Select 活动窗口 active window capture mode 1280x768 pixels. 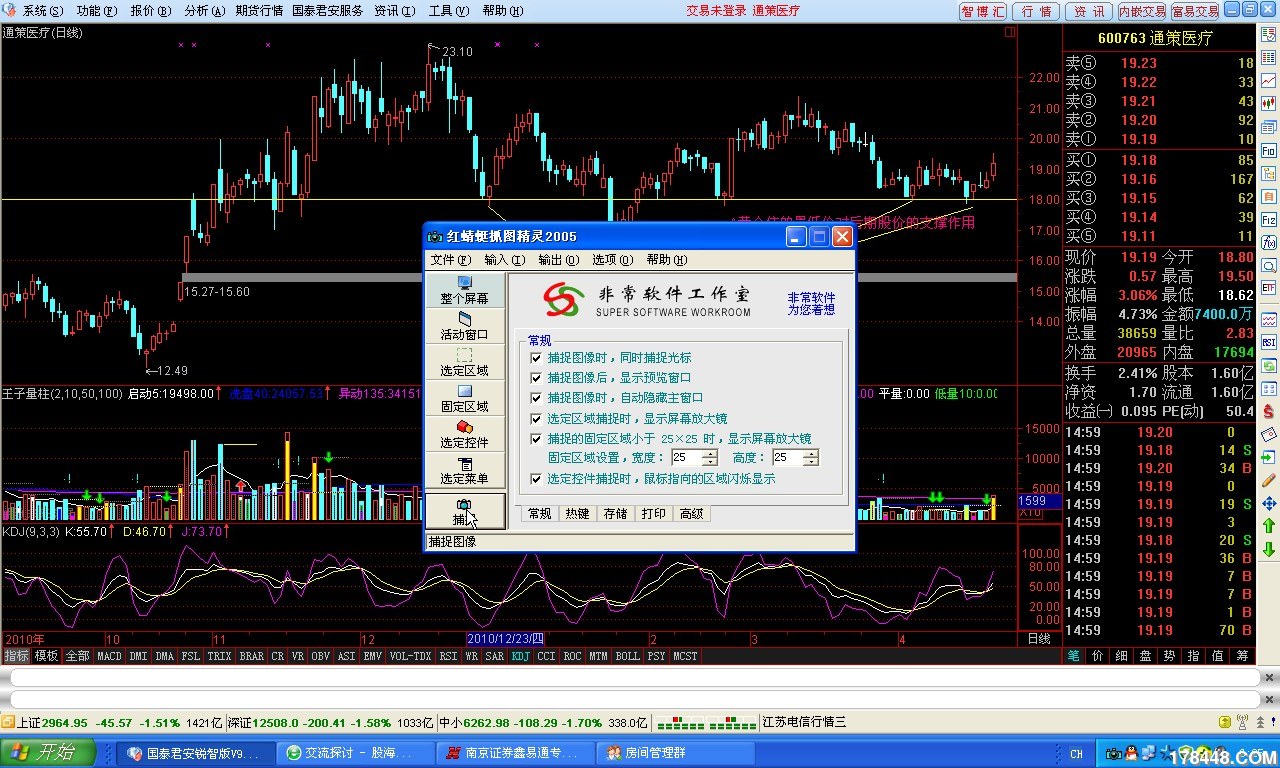point(465,327)
